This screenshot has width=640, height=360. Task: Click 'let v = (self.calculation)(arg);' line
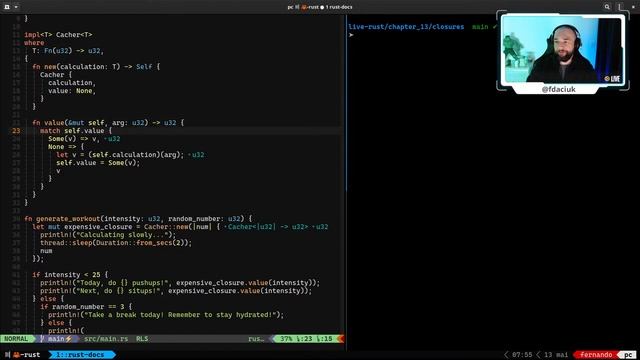[120, 155]
